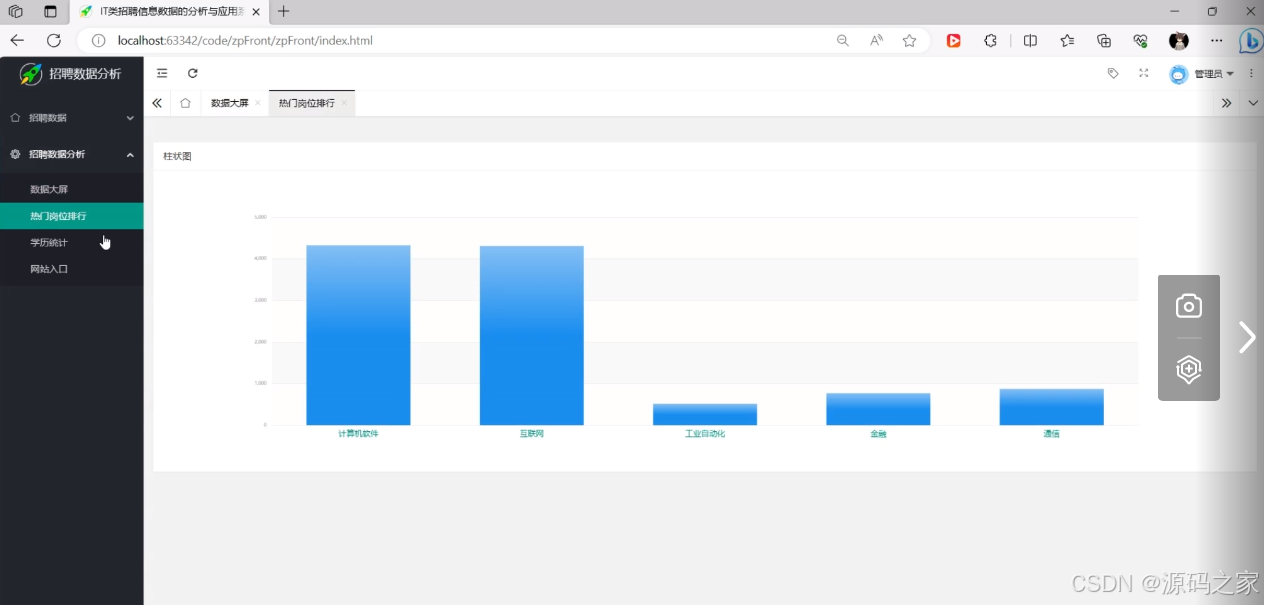Open page tabs dropdown arrow
The height and width of the screenshot is (605, 1264).
click(x=1252, y=103)
